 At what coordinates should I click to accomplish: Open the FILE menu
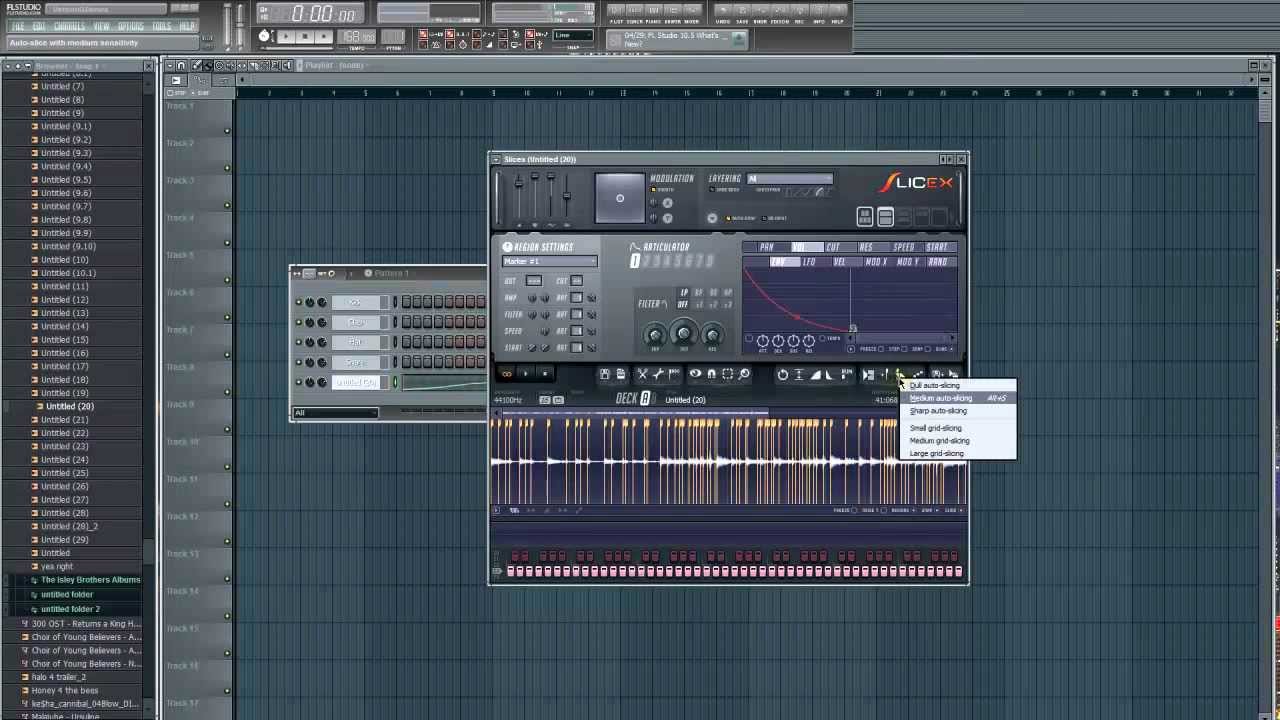(x=18, y=26)
